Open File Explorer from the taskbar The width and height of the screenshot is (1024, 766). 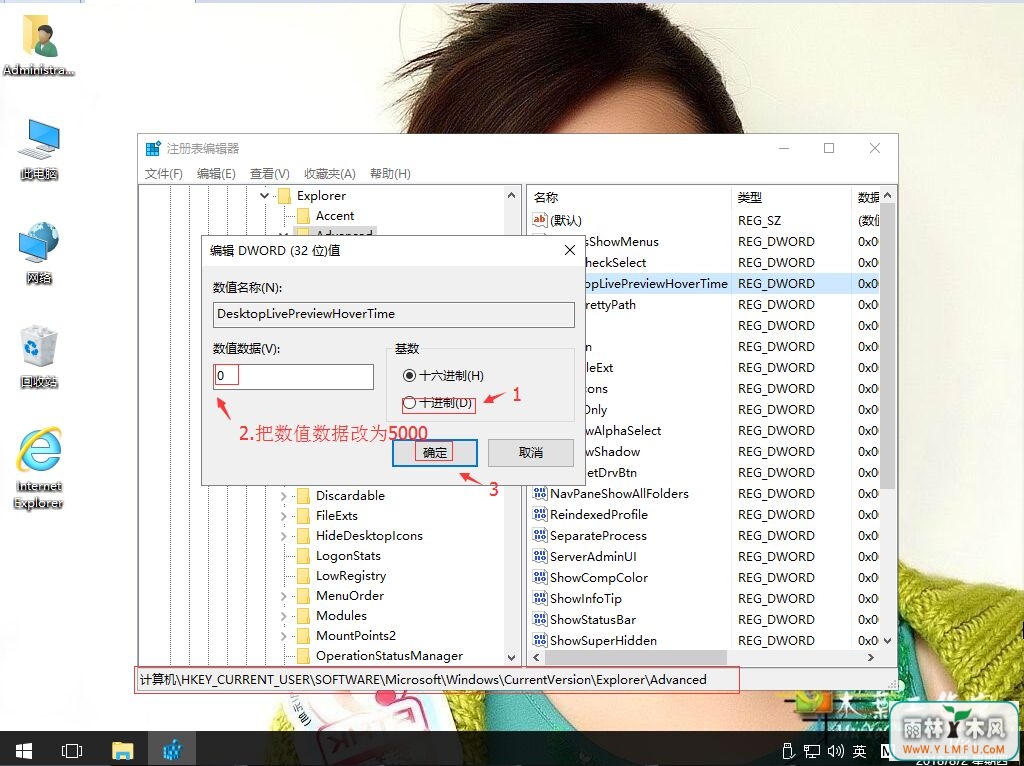(x=122, y=750)
